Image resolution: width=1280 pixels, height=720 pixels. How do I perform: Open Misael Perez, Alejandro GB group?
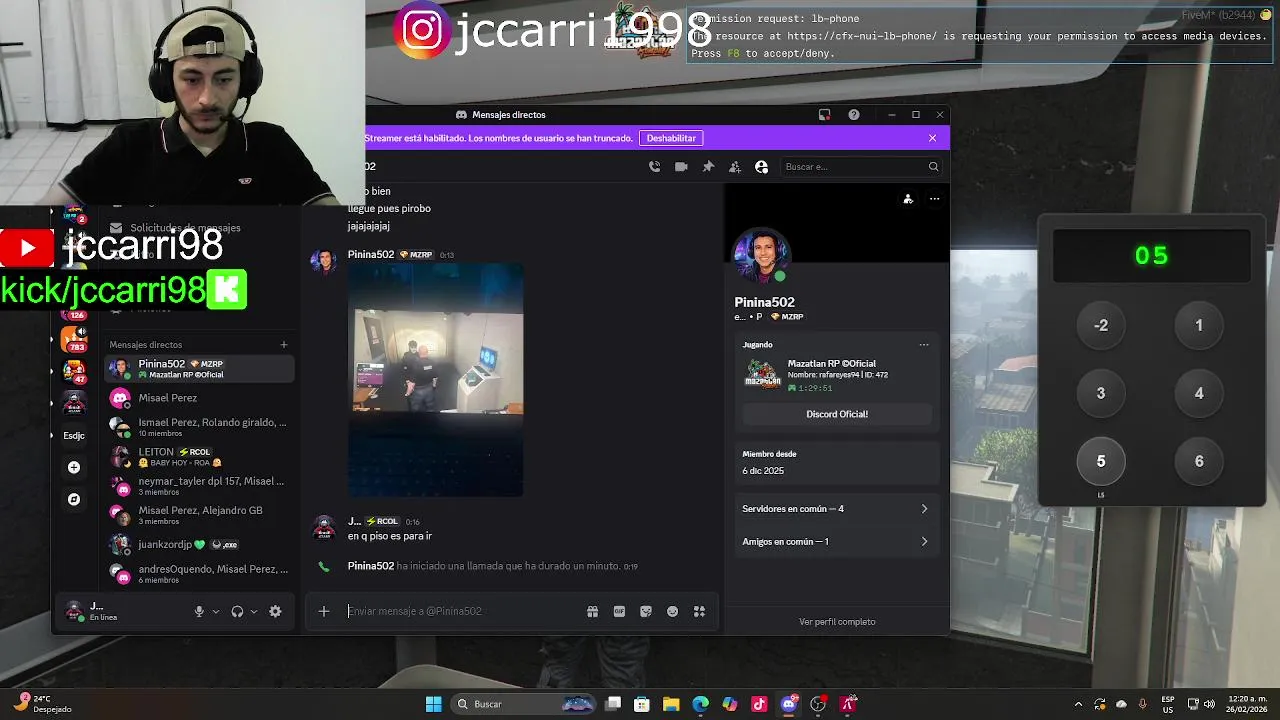[x=200, y=515]
